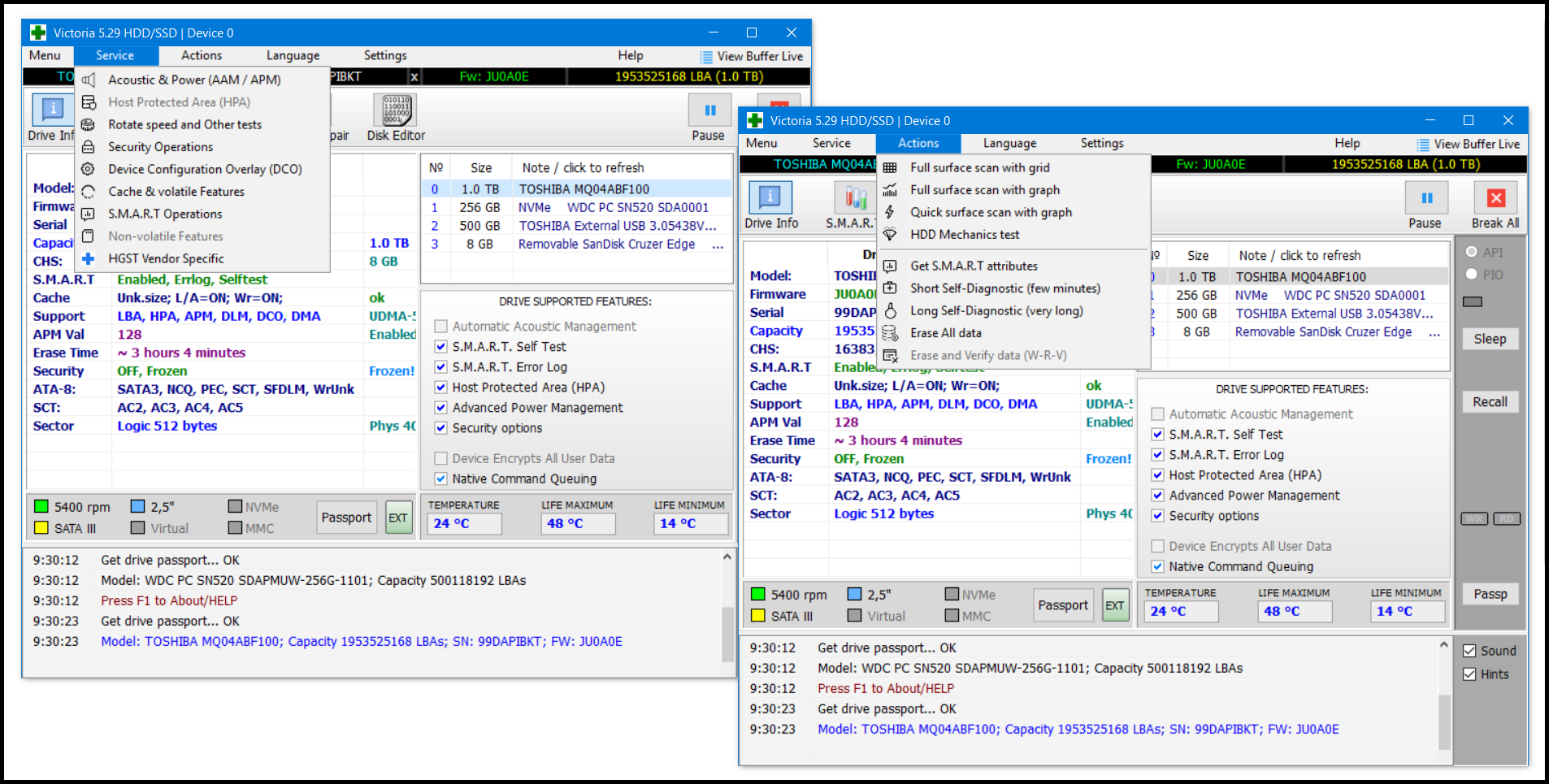Click yellow SATA III color indicator left window
Screen dimensions: 1549x784
[41, 528]
